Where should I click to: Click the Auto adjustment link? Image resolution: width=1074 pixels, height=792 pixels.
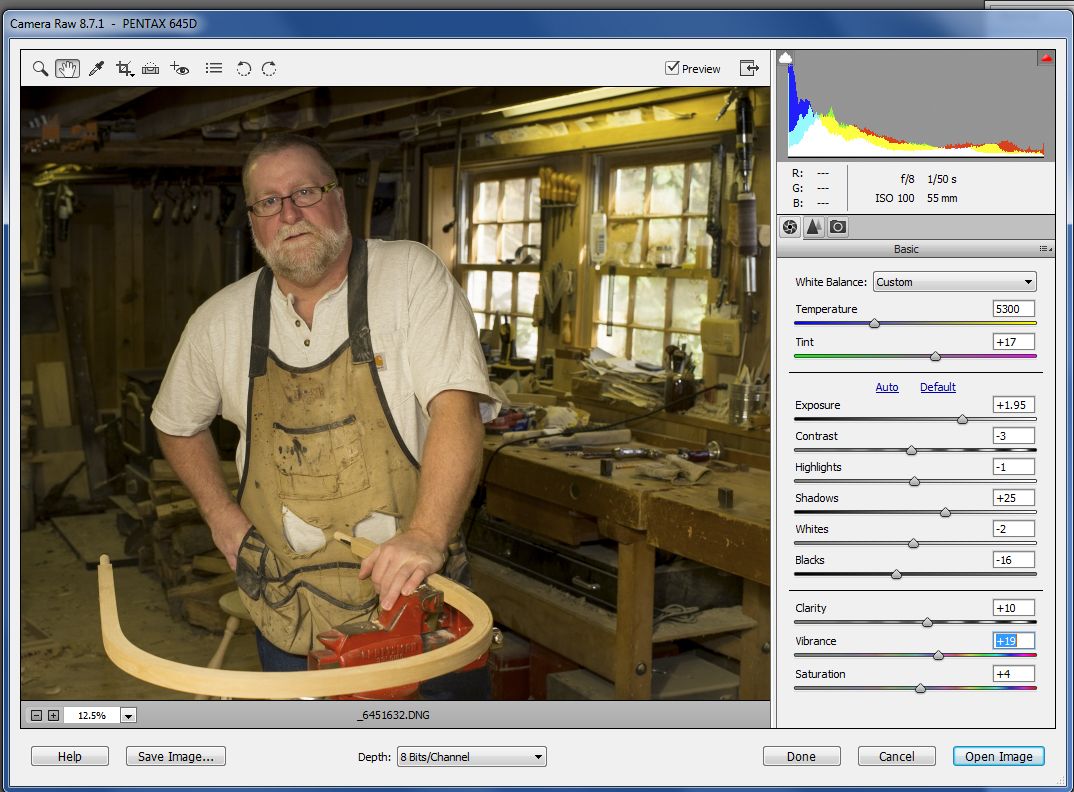coord(887,387)
